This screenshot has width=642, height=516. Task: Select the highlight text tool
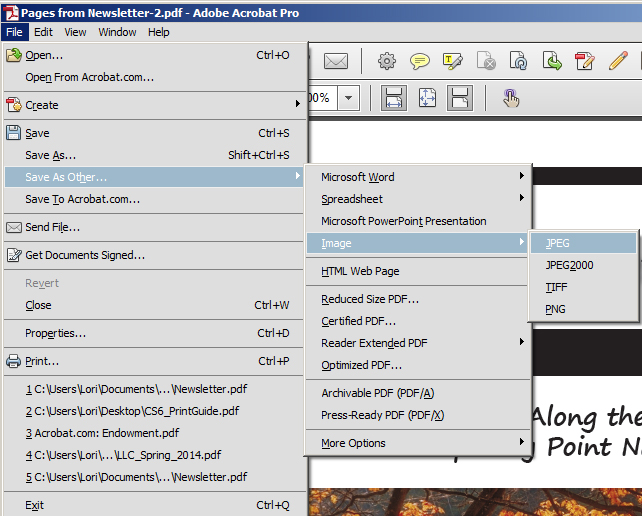click(452, 61)
